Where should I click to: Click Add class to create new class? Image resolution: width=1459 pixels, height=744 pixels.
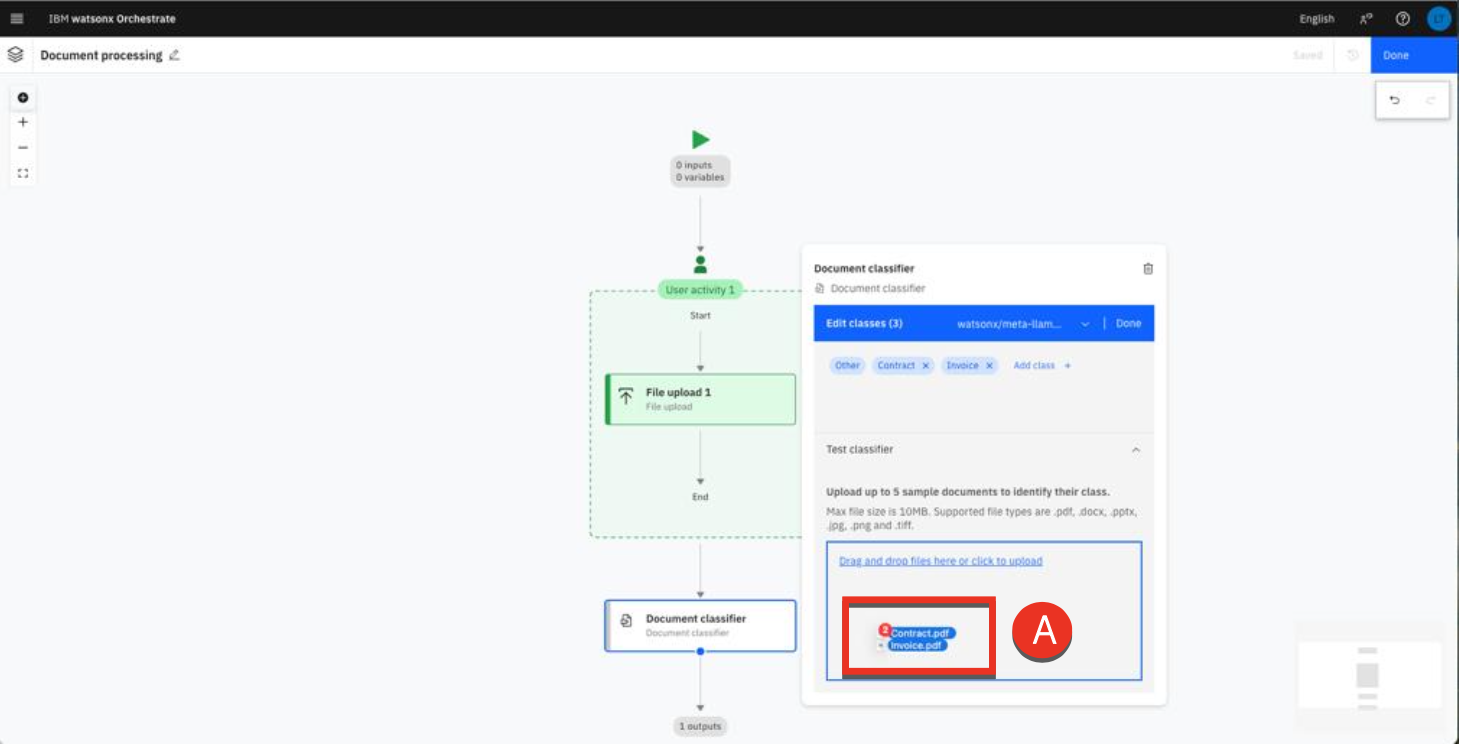(1041, 366)
